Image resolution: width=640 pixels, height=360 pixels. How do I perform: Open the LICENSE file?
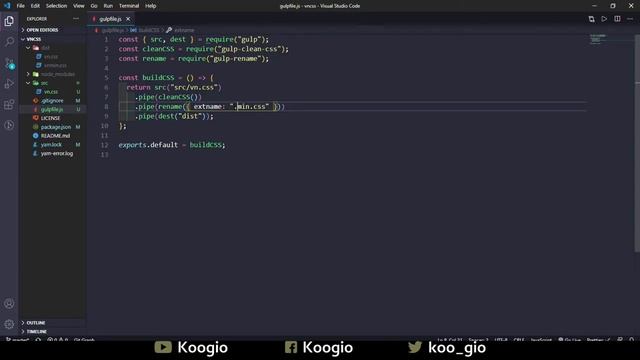[51, 118]
